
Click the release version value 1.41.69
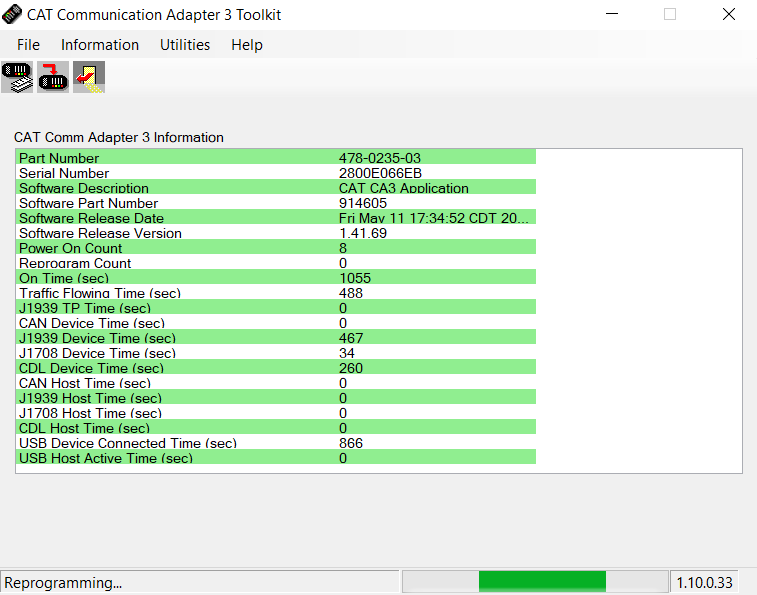tap(363, 233)
